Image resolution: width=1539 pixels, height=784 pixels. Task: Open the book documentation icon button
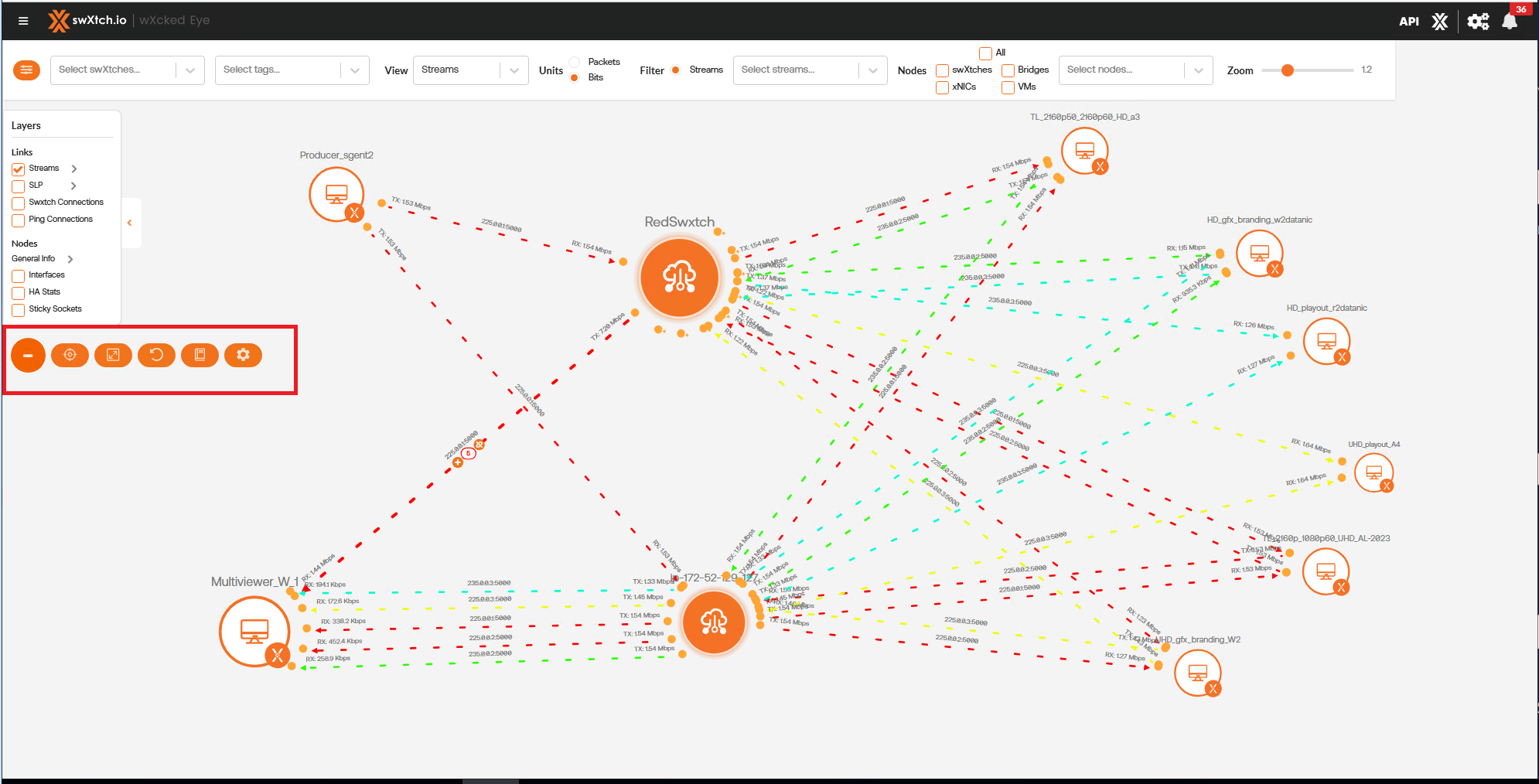point(200,355)
